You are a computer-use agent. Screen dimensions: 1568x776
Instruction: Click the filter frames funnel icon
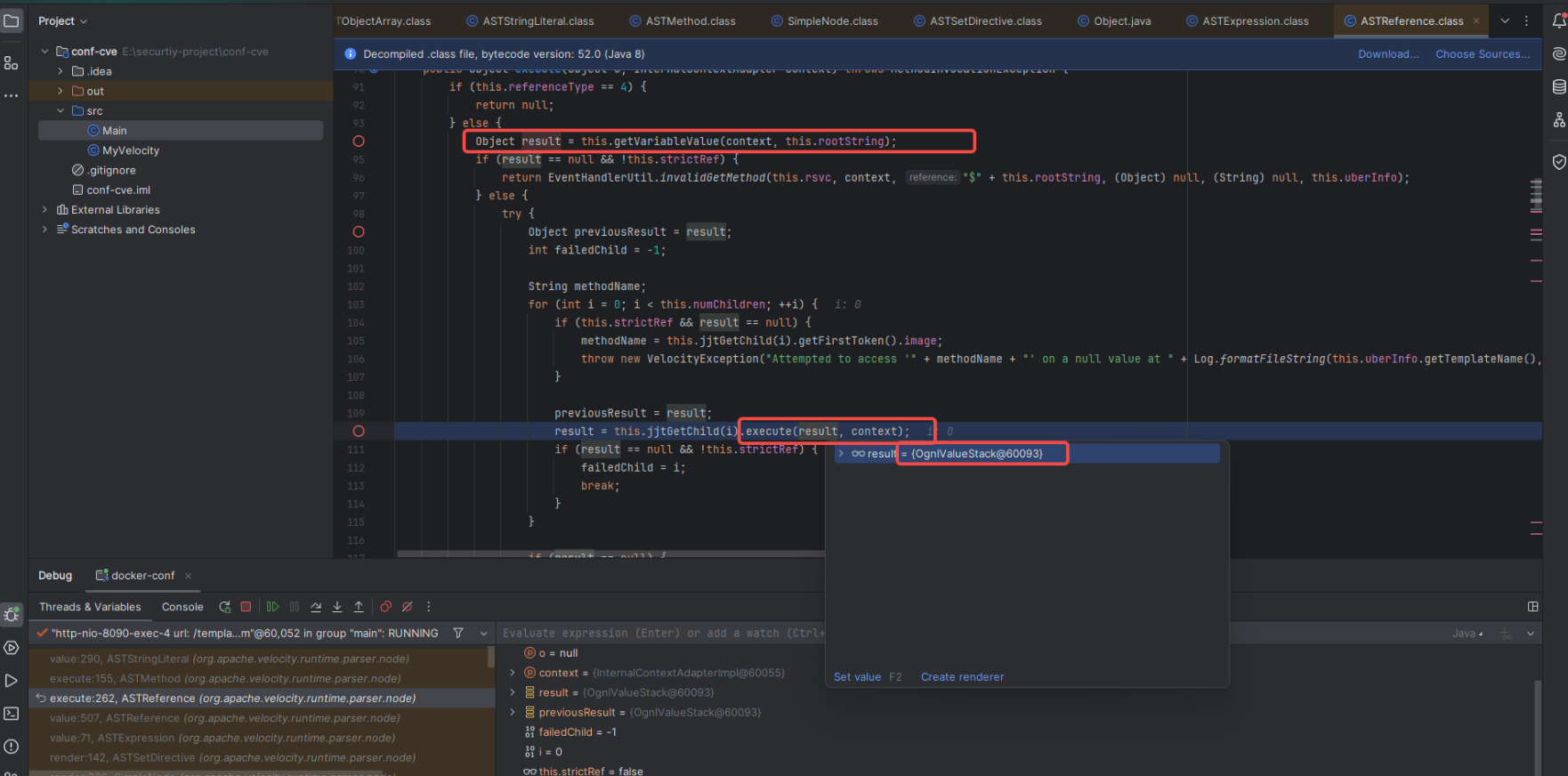458,634
